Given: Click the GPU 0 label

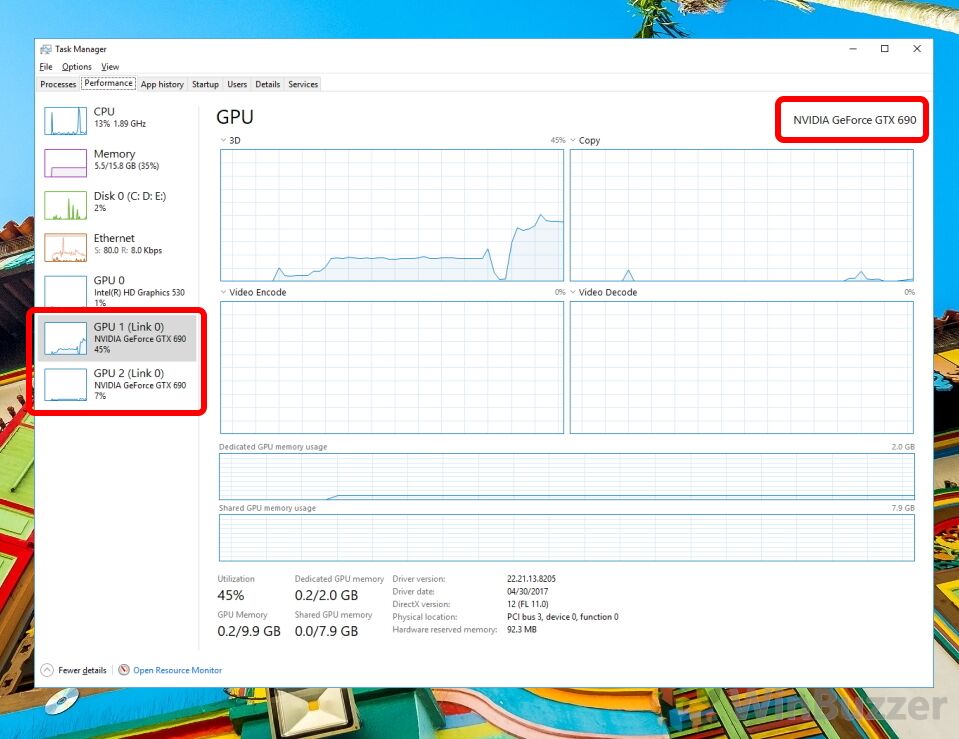Looking at the screenshot, I should coord(109,280).
